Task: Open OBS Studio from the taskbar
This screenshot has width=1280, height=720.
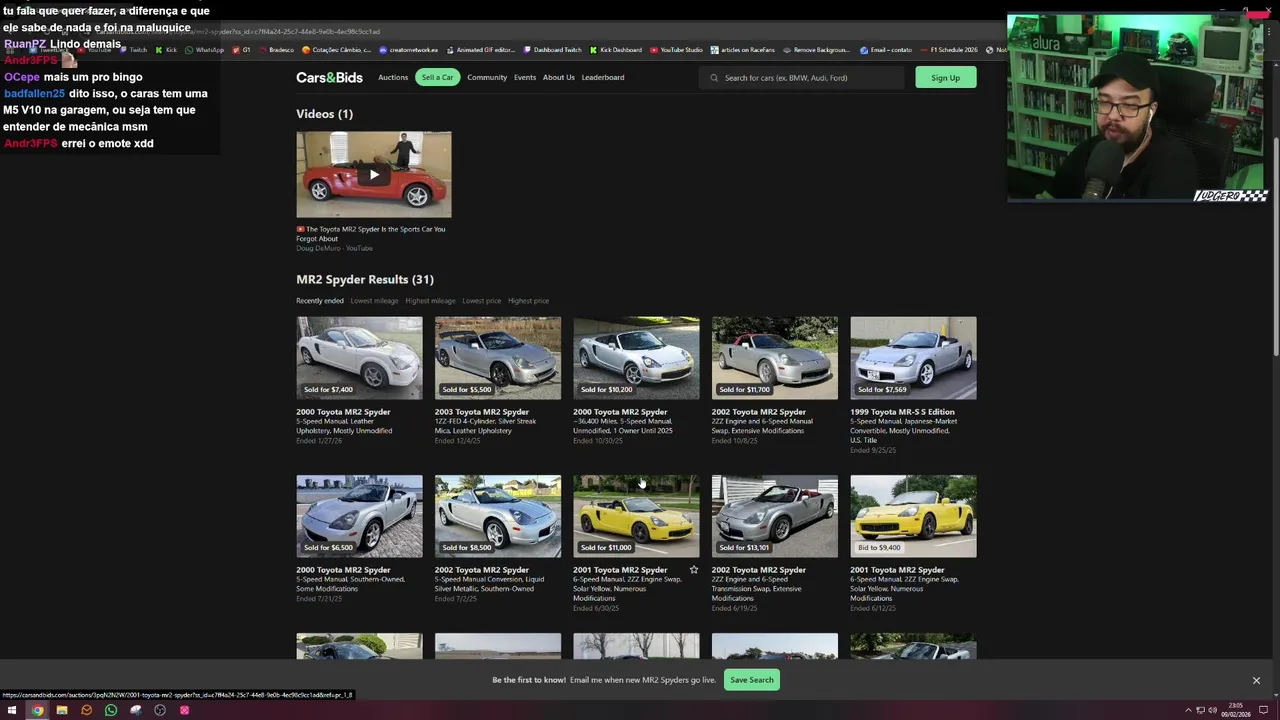Action: (160, 710)
